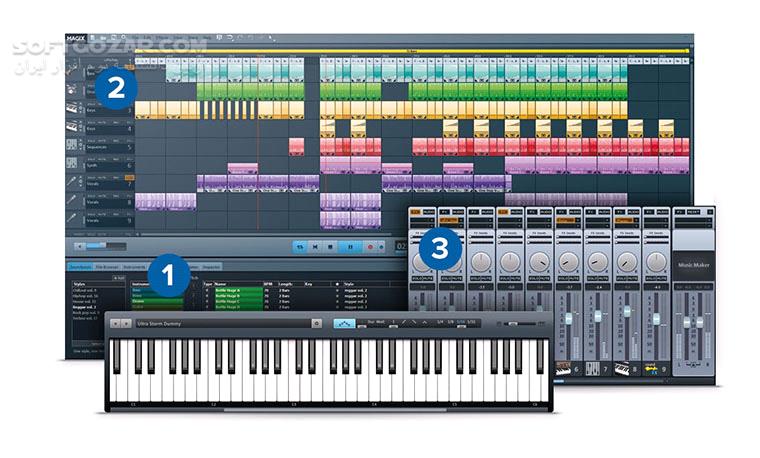Mute mixer channel 6
This screenshot has height=458, width=760.
click(573, 279)
